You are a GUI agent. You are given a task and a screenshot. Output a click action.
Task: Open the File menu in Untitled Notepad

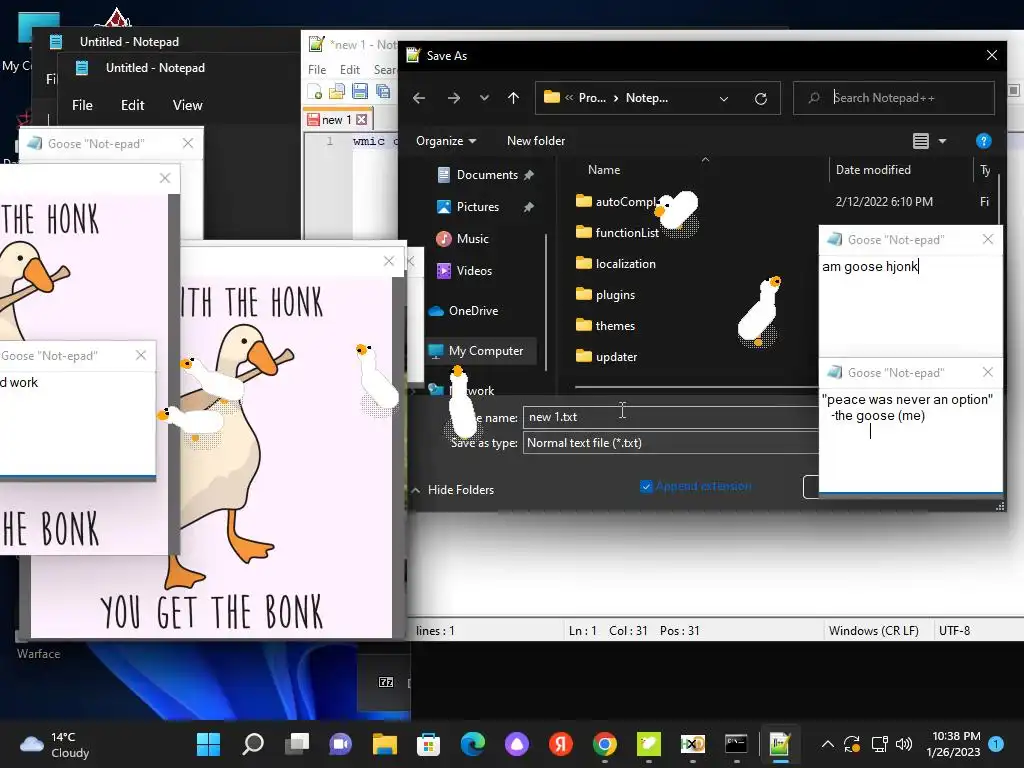point(82,105)
